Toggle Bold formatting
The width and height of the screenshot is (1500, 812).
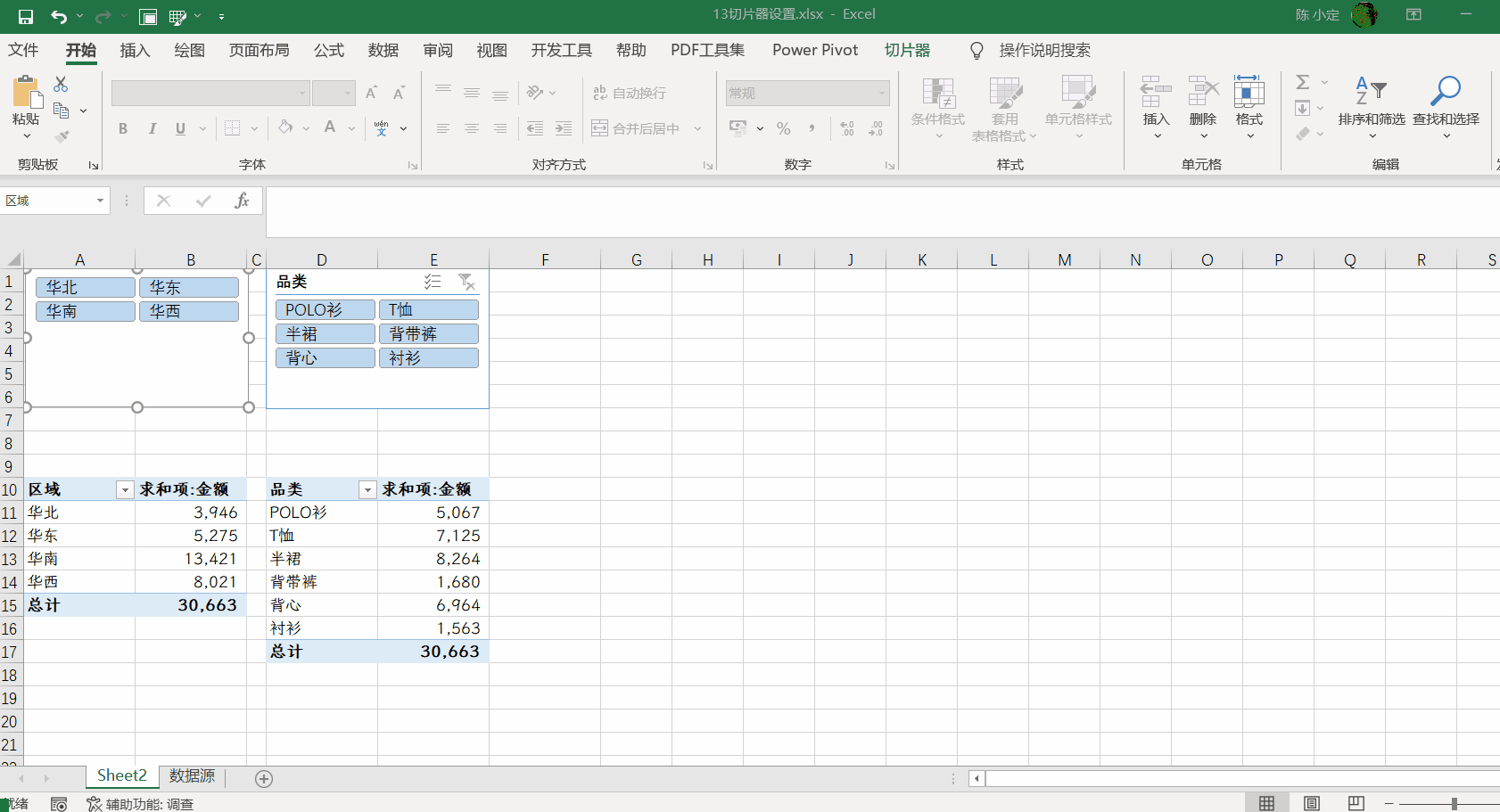coord(123,128)
